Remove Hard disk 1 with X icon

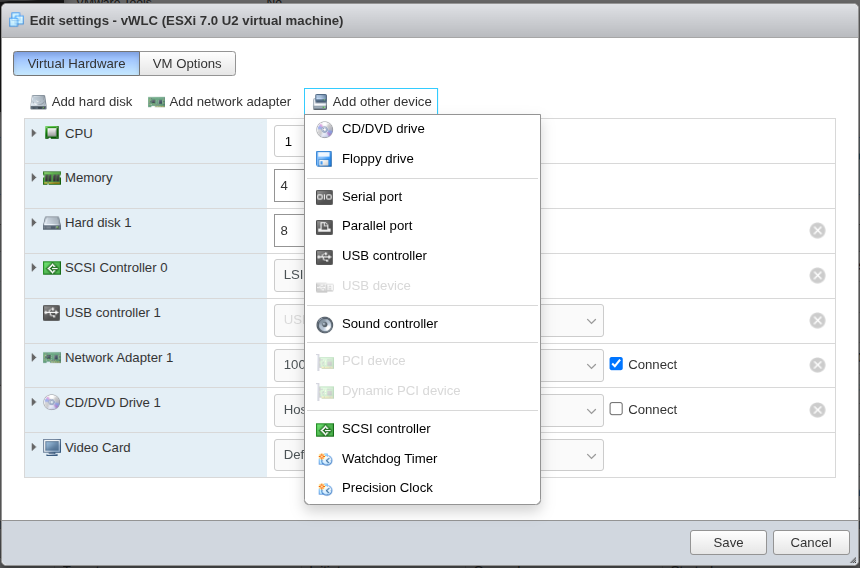click(817, 231)
